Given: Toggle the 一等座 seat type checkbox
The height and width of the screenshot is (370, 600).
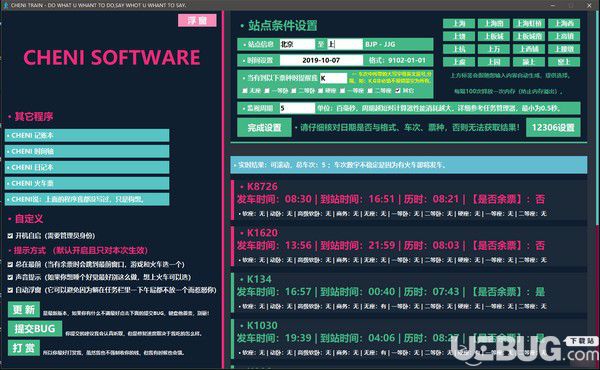Looking at the screenshot, I should tap(343, 91).
